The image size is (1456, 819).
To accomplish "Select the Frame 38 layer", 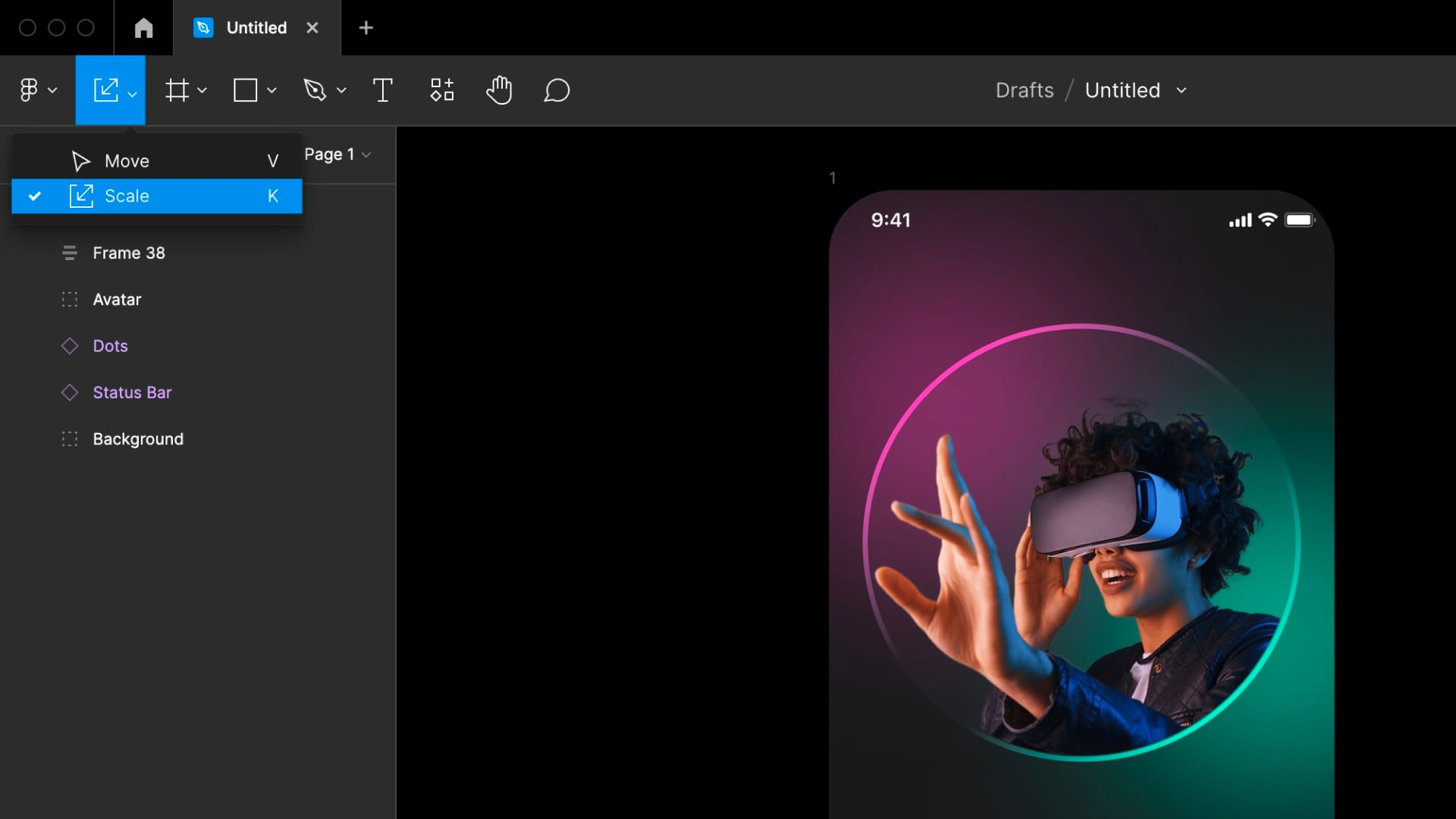I will click(x=128, y=253).
